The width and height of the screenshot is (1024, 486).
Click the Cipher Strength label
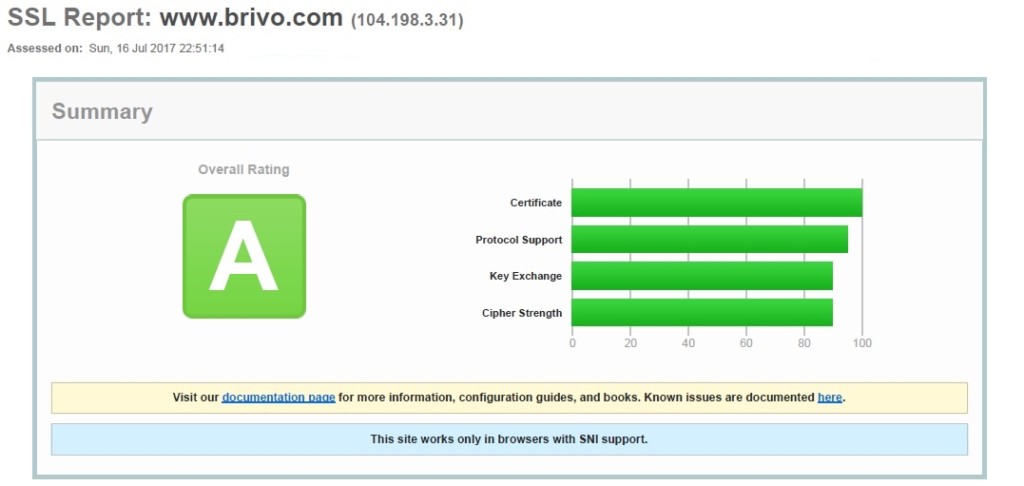tap(521, 313)
